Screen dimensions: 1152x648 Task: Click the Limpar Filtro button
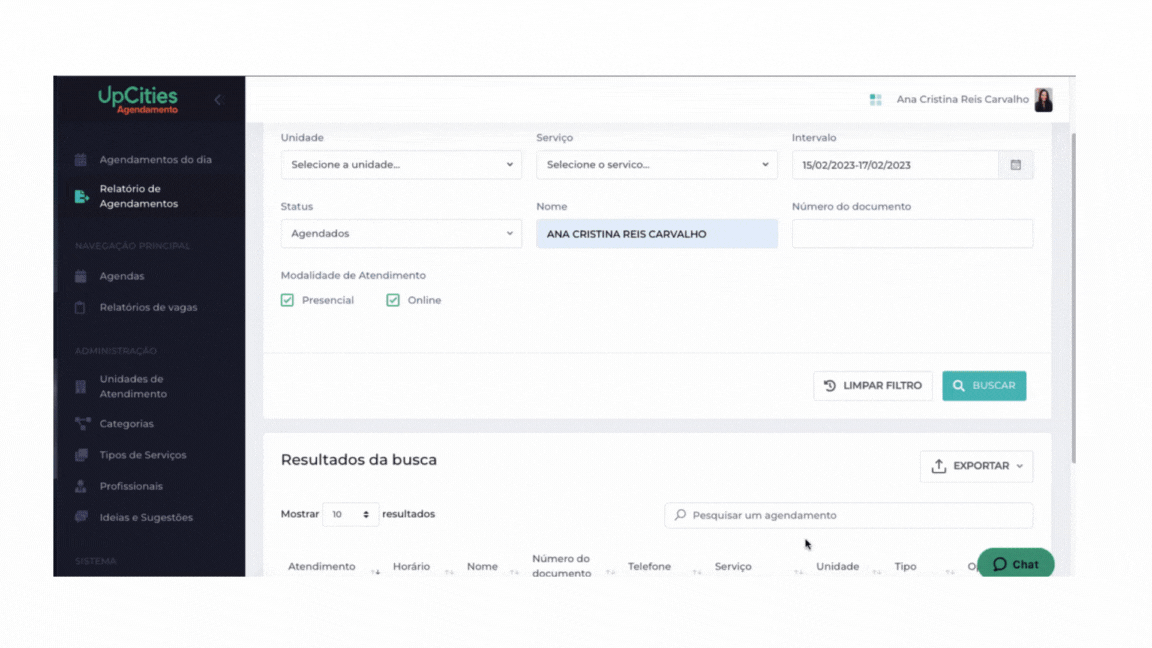[873, 386]
